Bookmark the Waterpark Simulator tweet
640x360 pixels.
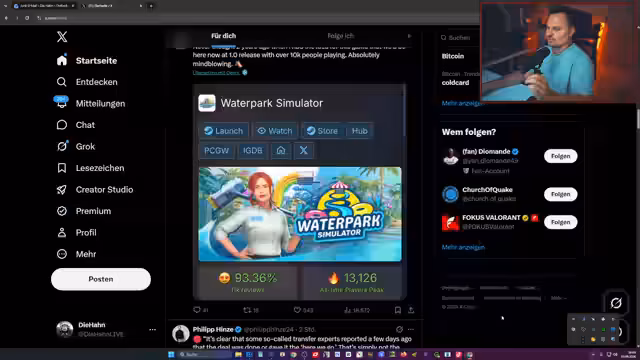(398, 310)
